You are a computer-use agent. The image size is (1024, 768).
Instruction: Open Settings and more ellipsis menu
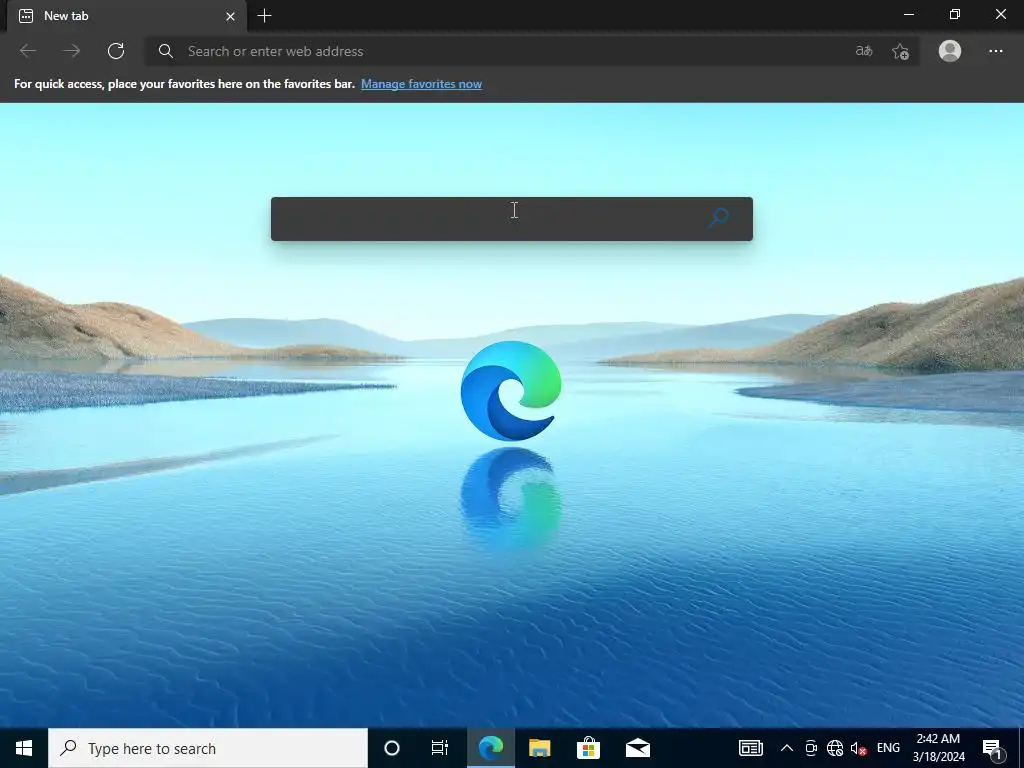[995, 51]
